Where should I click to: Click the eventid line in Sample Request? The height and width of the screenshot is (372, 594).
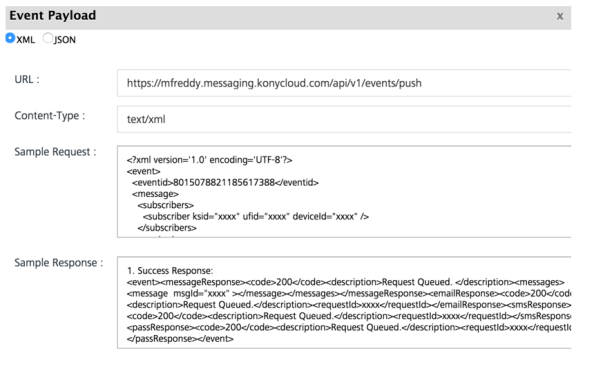point(225,183)
